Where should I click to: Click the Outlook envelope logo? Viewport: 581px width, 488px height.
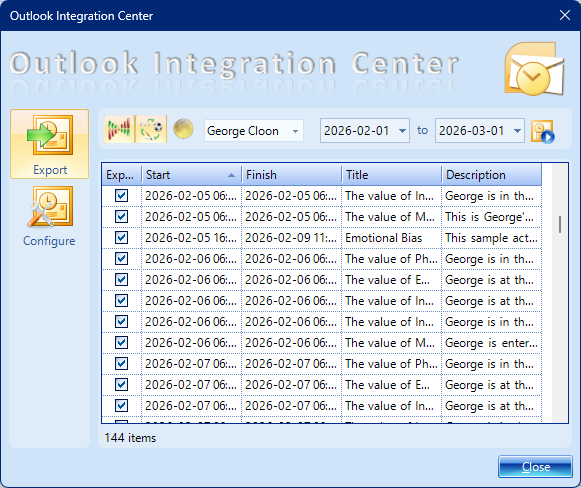point(534,69)
